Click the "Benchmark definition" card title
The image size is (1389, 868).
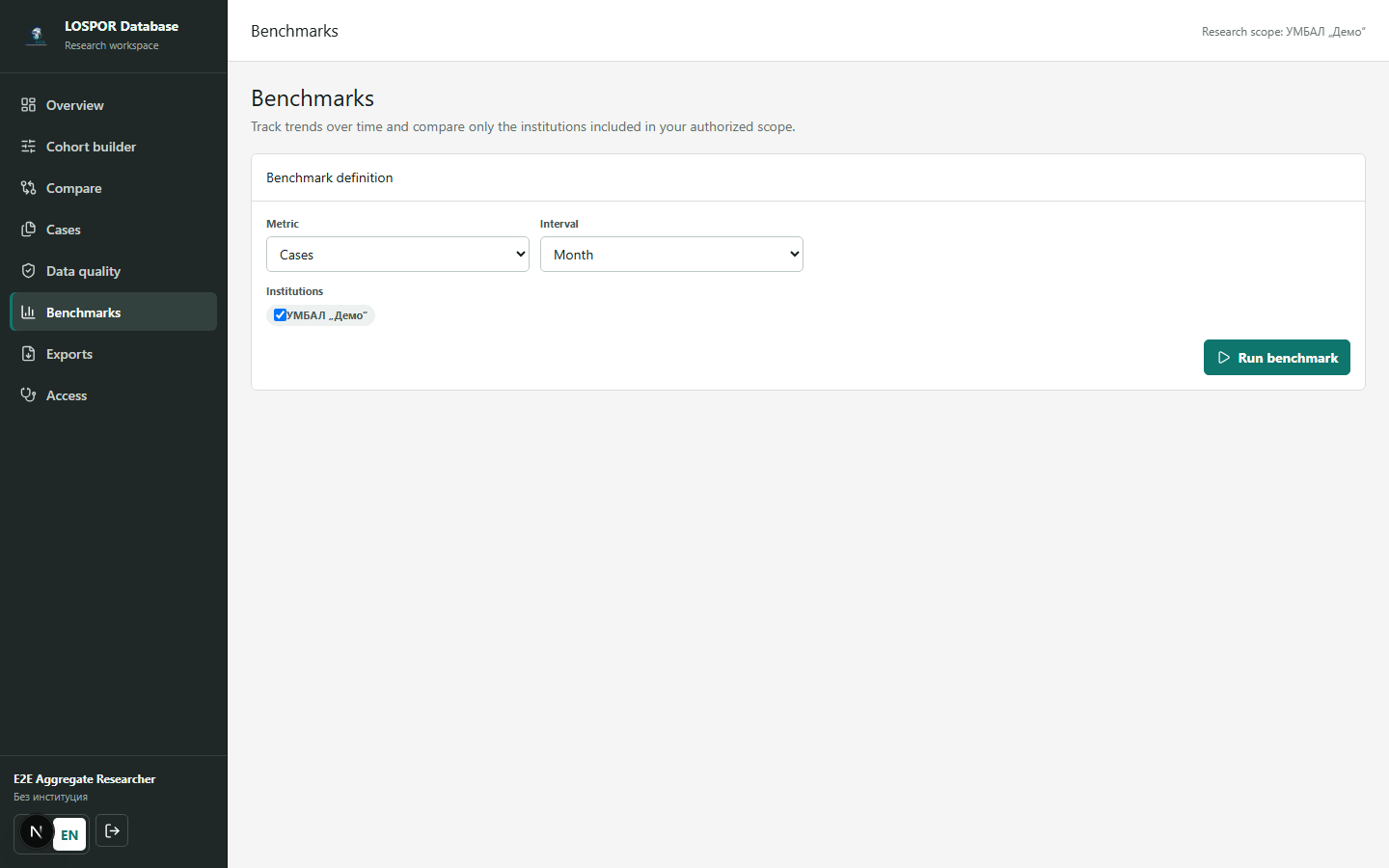coord(330,177)
